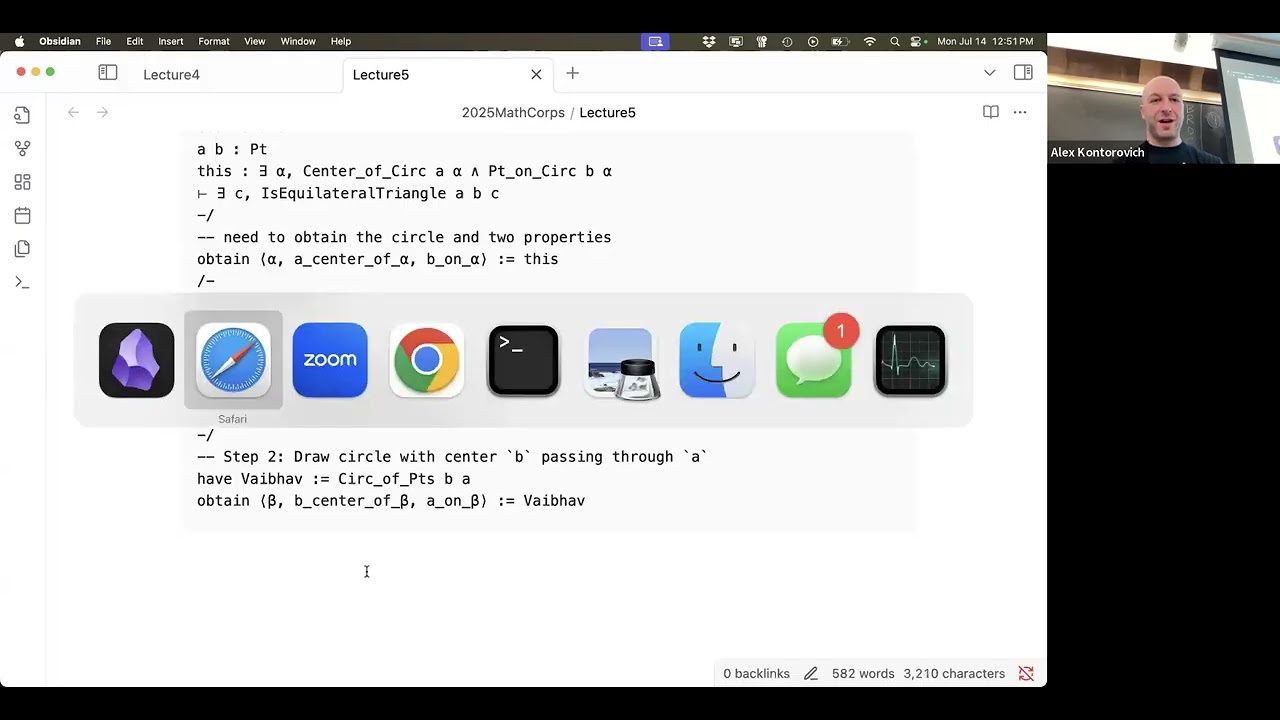The width and height of the screenshot is (1280, 720).
Task: Click line 'obtain ⟨α, a_center_of_α, b_on_α⟩'
Action: (378, 259)
